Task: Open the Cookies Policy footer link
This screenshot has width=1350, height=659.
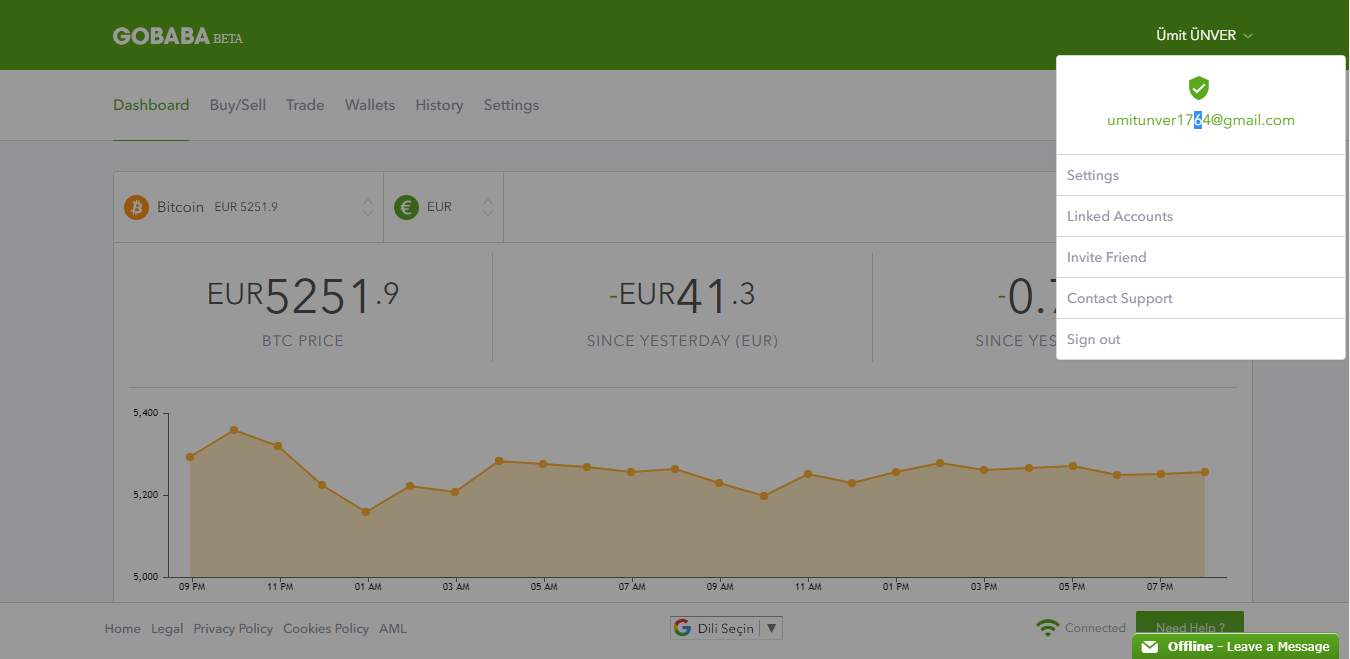Action: 326,629
